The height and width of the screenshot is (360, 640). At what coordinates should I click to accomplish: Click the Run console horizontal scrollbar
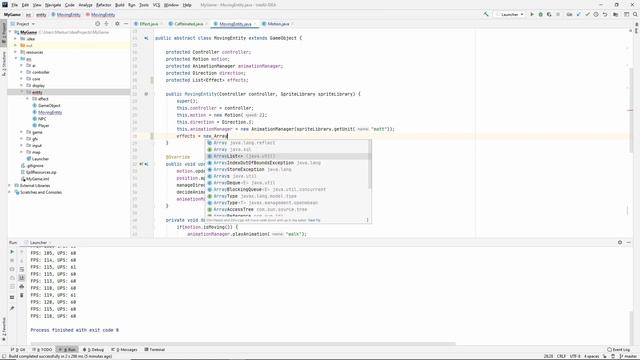point(243,344)
